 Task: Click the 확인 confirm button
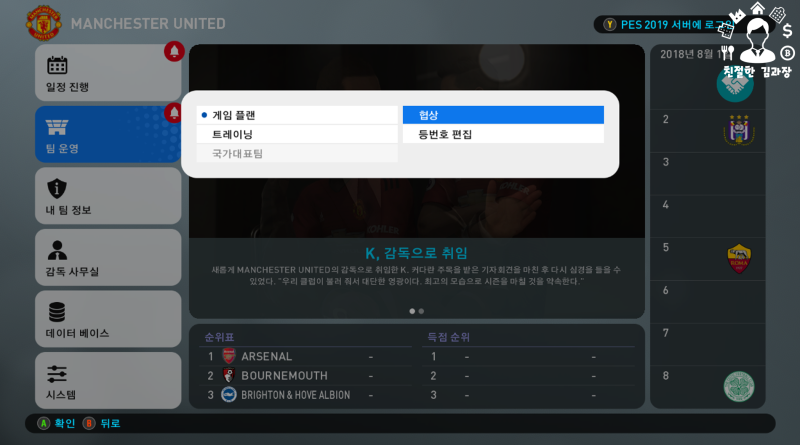click(56, 423)
